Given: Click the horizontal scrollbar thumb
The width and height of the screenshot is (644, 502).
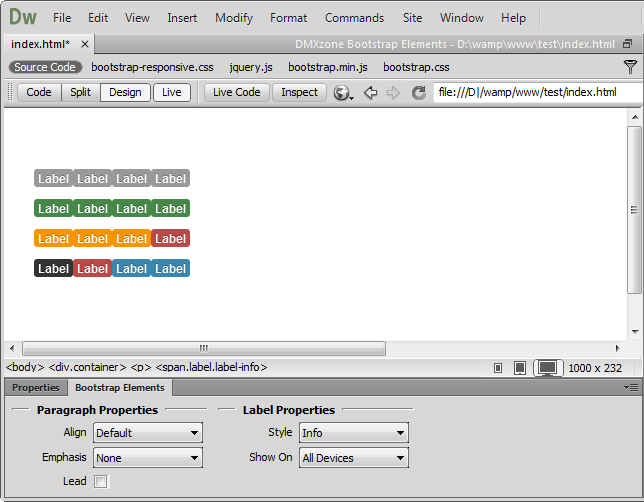Looking at the screenshot, I should tap(204, 348).
